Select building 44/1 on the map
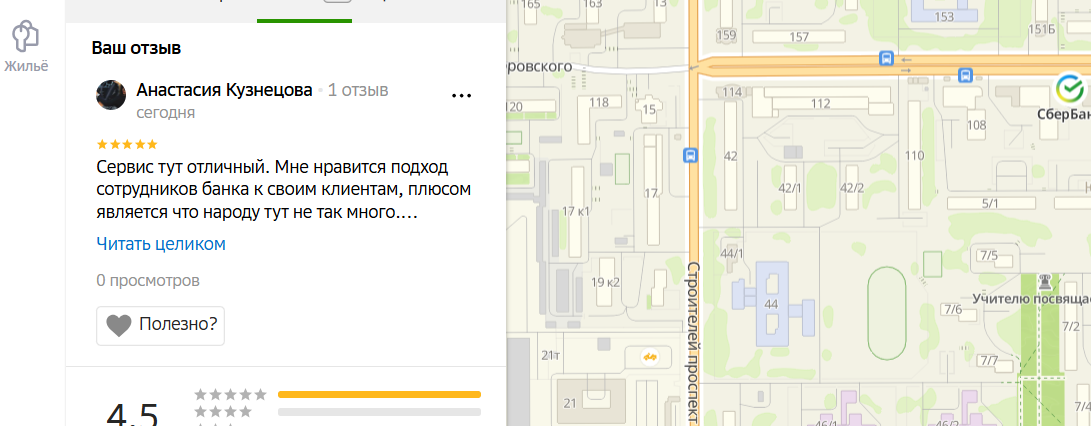1091x426 pixels. click(x=732, y=253)
